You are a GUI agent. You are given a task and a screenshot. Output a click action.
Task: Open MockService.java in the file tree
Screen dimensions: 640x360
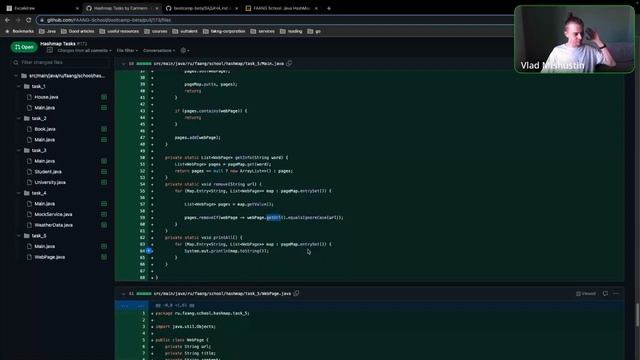(53, 214)
